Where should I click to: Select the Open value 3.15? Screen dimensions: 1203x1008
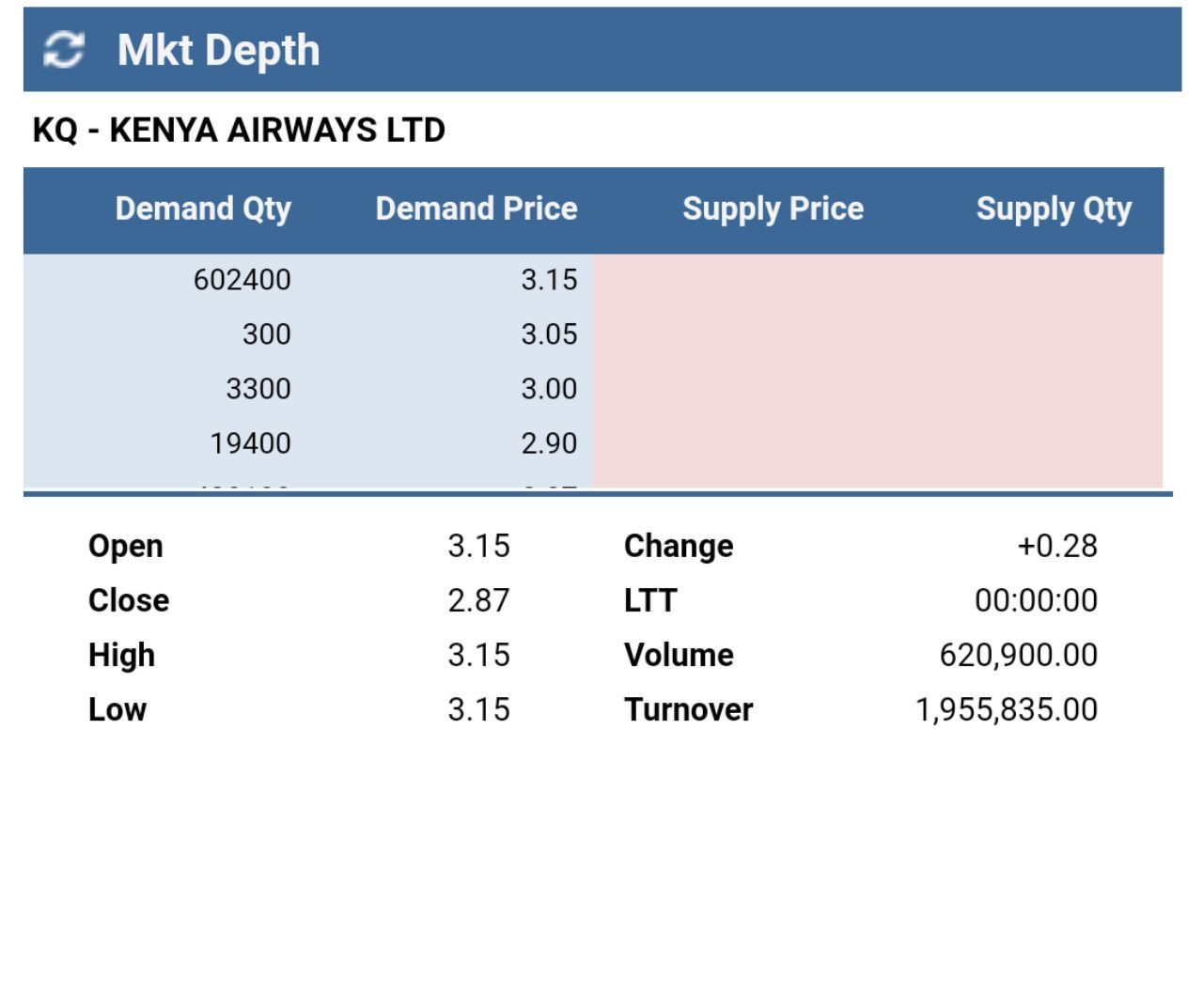click(x=478, y=546)
